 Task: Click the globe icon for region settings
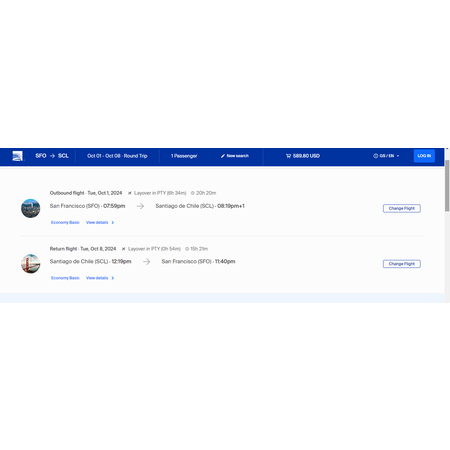pos(375,156)
